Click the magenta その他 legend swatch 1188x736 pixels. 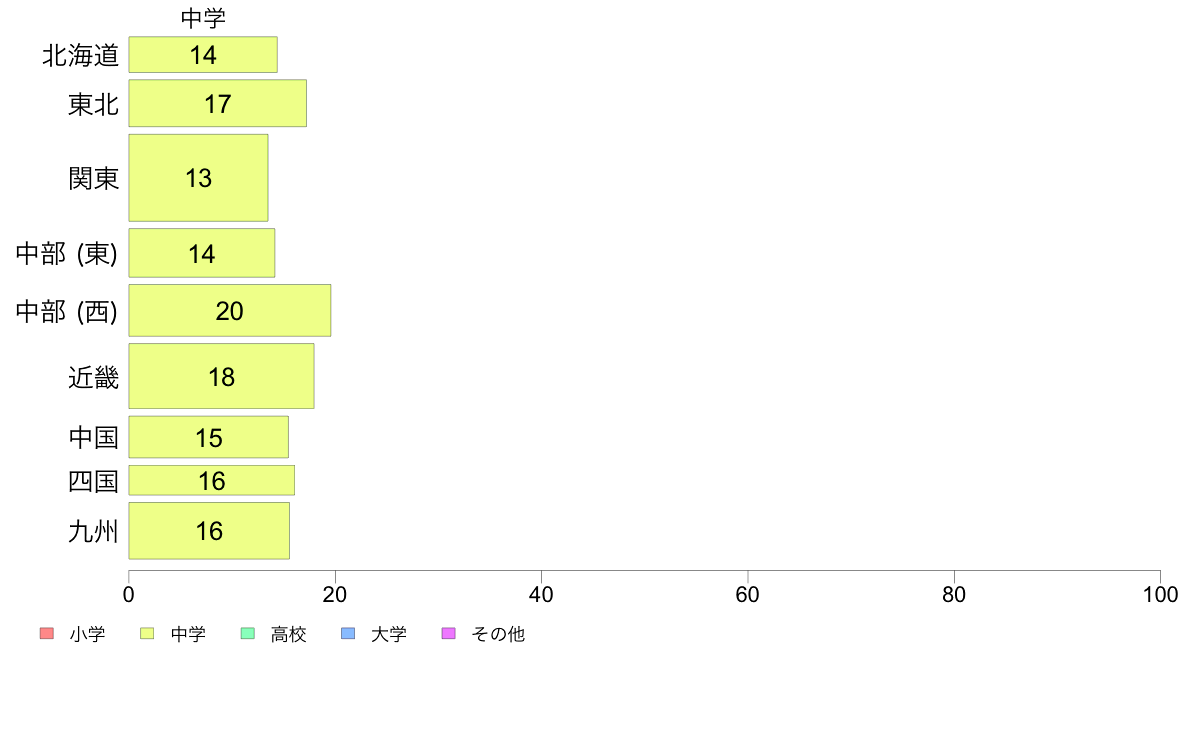pos(449,634)
